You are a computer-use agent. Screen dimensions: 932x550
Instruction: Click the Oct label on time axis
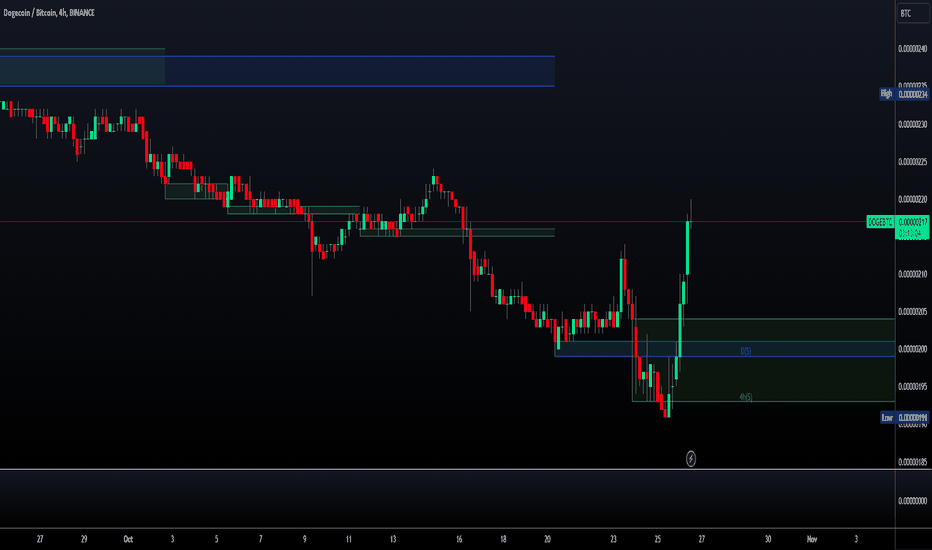click(x=128, y=539)
